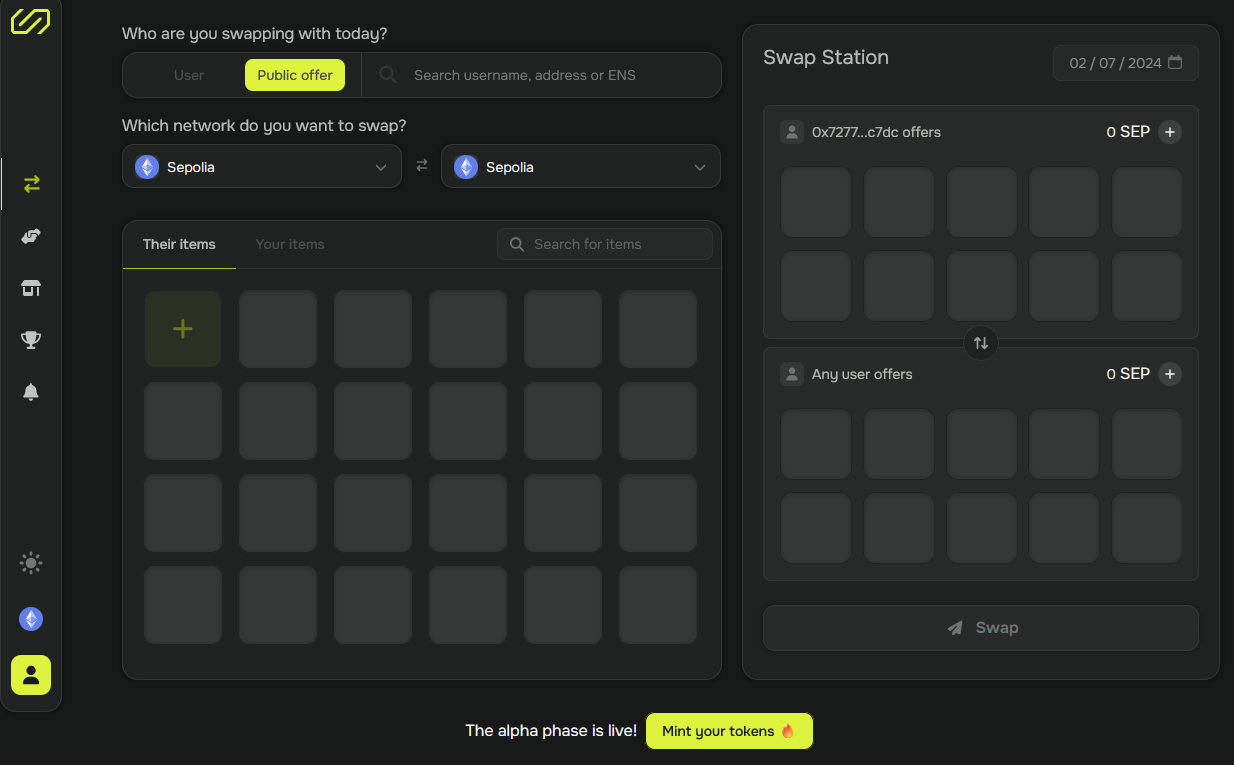Select the Their items tab
The width and height of the screenshot is (1234, 765).
(x=179, y=244)
